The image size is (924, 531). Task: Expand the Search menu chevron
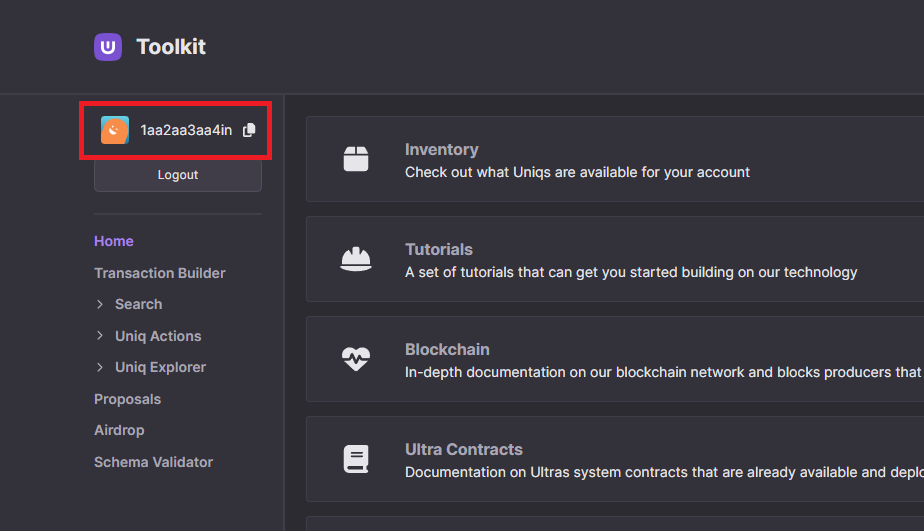[100, 304]
